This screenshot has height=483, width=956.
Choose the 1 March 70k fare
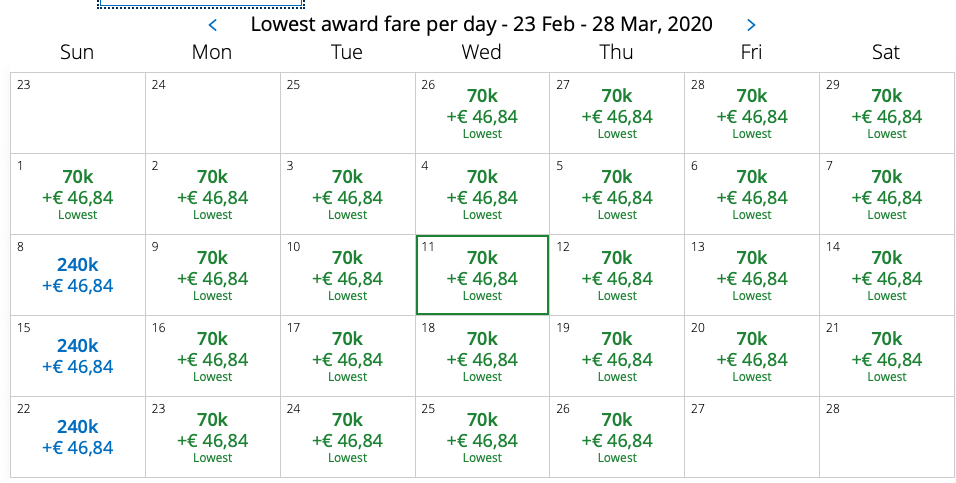coord(77,194)
